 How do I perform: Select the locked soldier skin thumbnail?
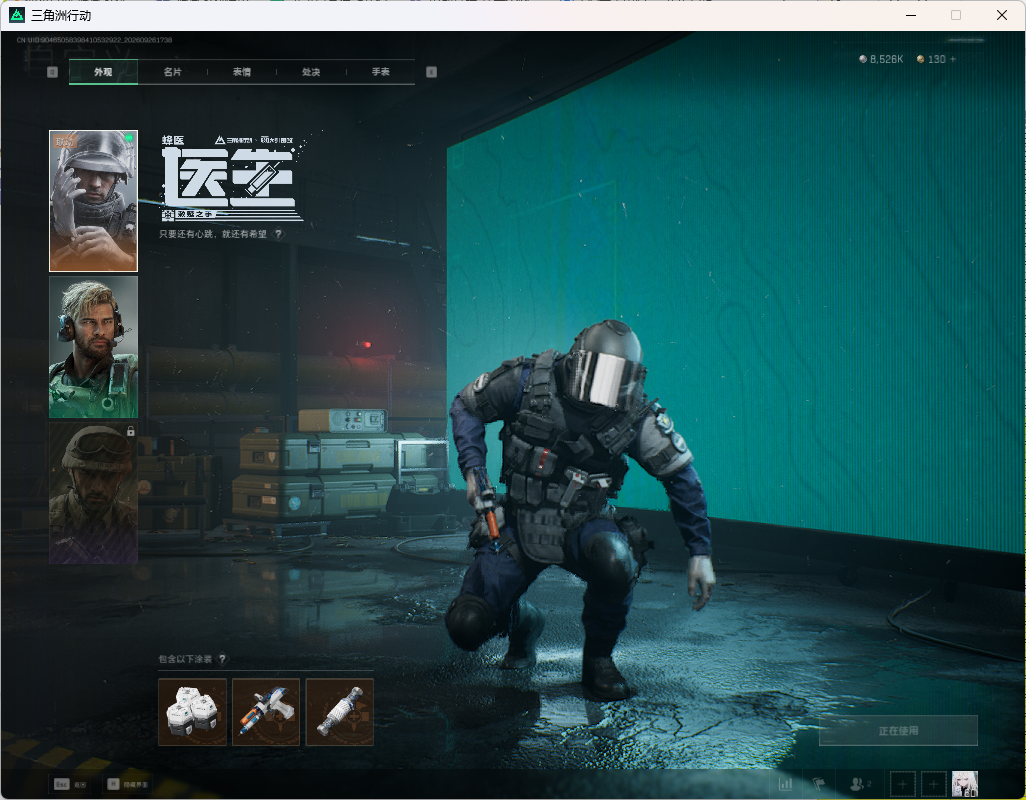94,493
